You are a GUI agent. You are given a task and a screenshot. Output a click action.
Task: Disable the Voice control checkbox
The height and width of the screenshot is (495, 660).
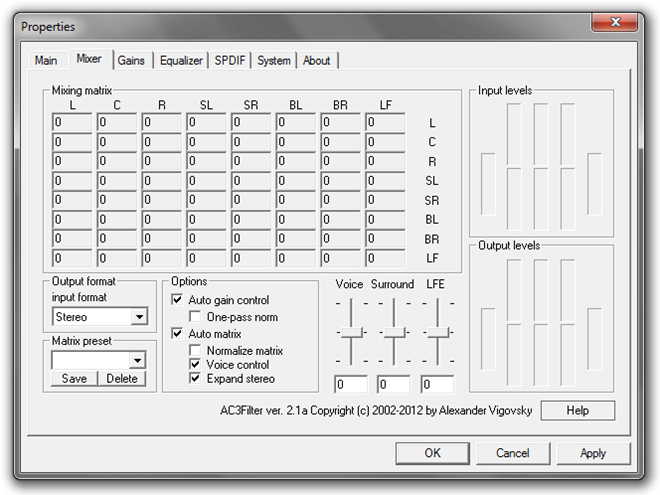(196, 365)
